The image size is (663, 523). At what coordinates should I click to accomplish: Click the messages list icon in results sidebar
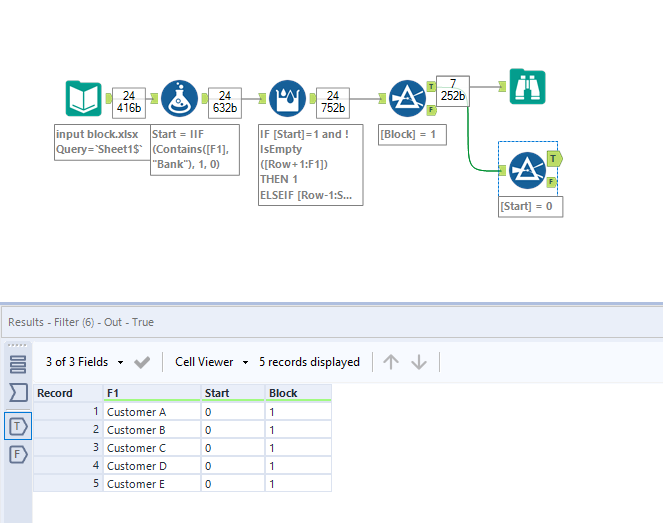(x=18, y=363)
